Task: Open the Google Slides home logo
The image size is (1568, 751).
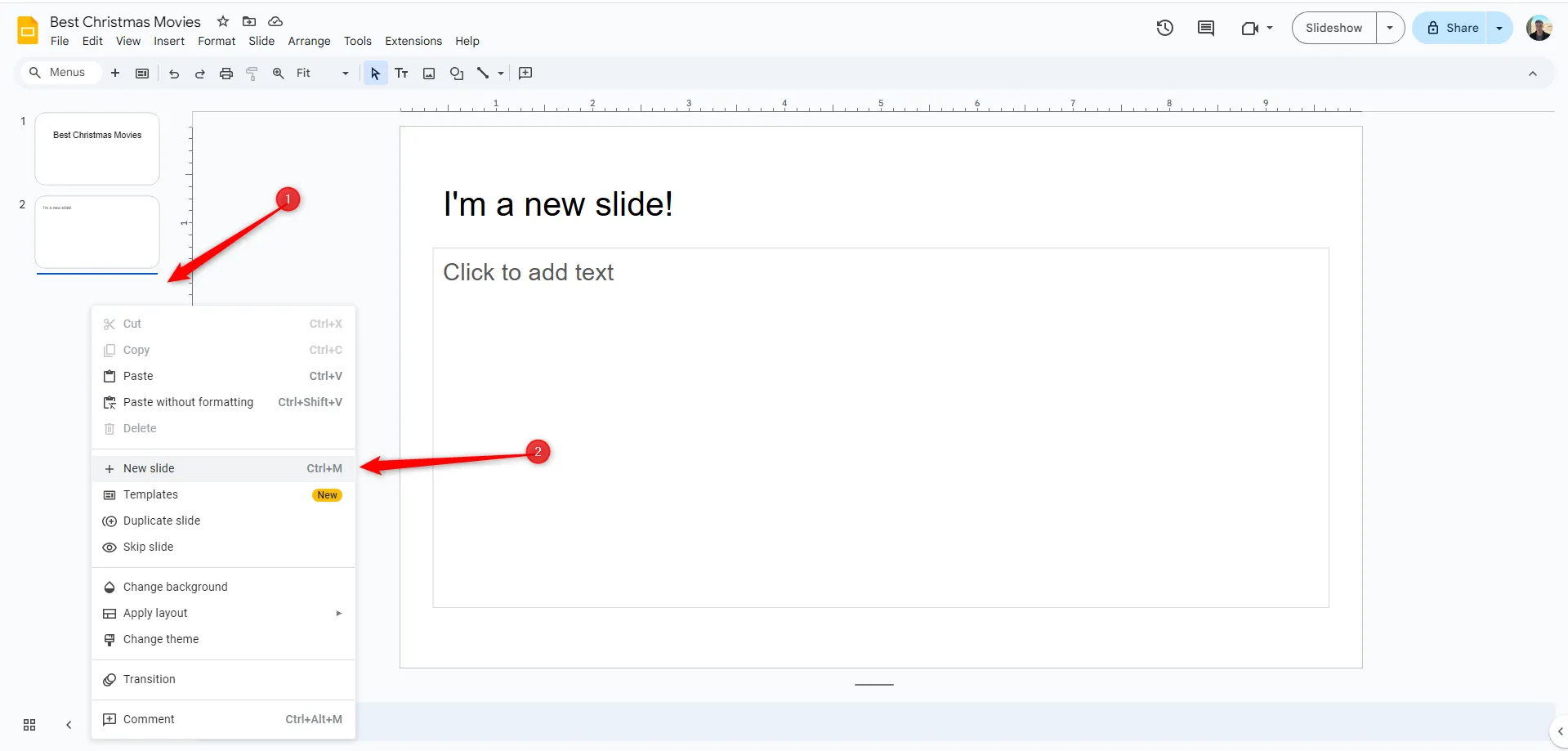Action: click(x=28, y=30)
